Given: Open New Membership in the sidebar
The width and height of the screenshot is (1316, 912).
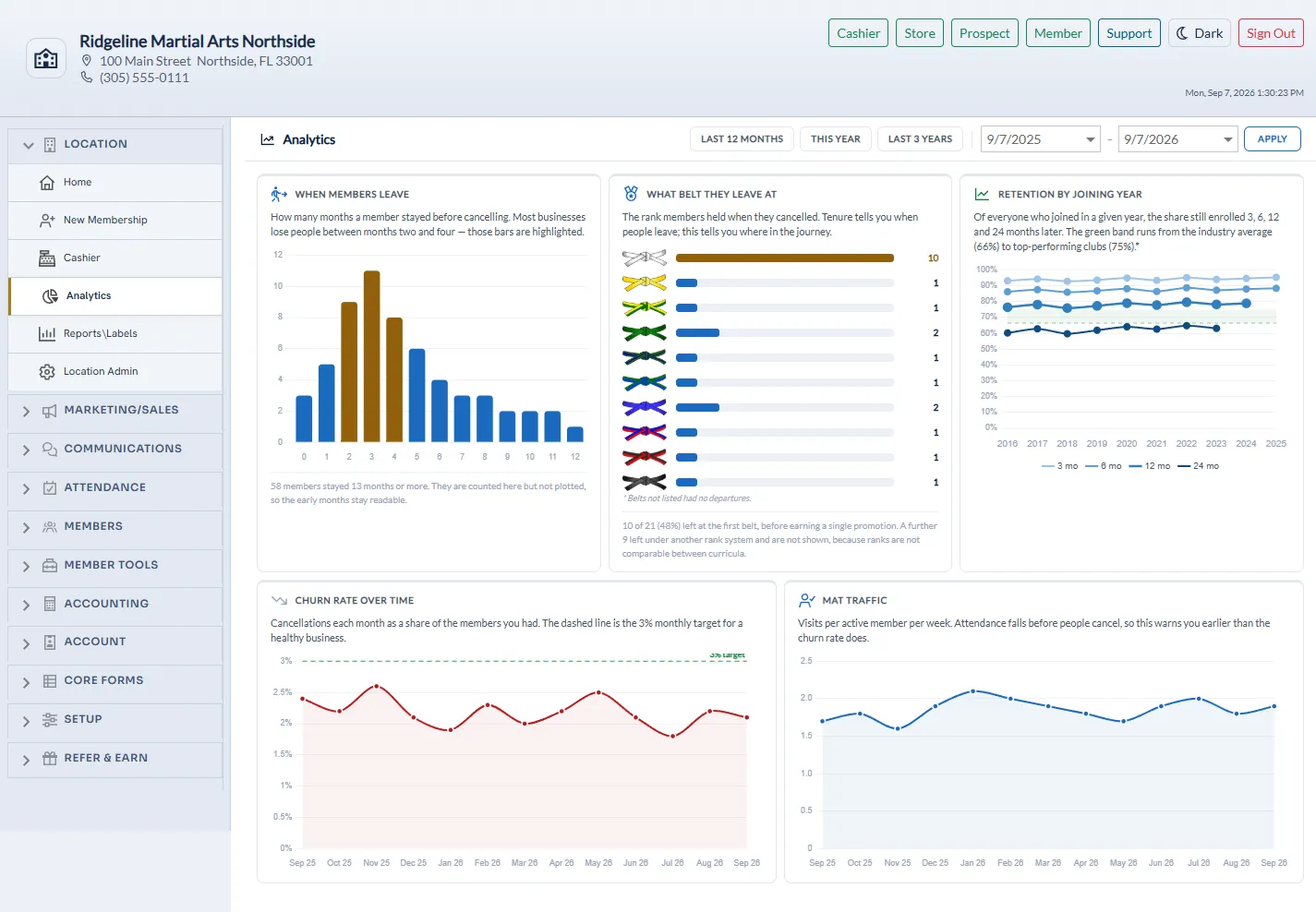Looking at the screenshot, I should coord(115,221).
